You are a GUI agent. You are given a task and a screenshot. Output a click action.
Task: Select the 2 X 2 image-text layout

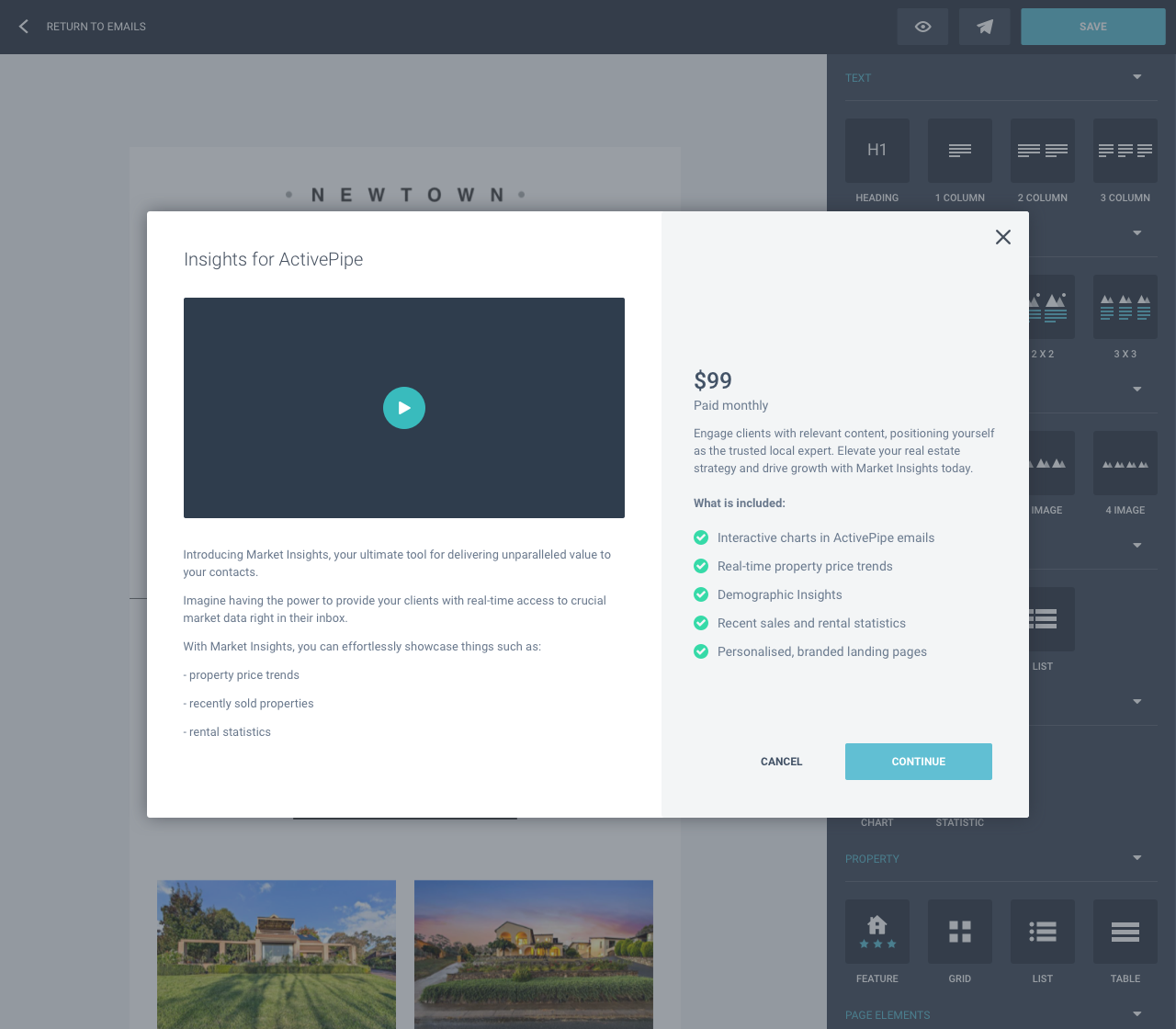click(1052, 307)
